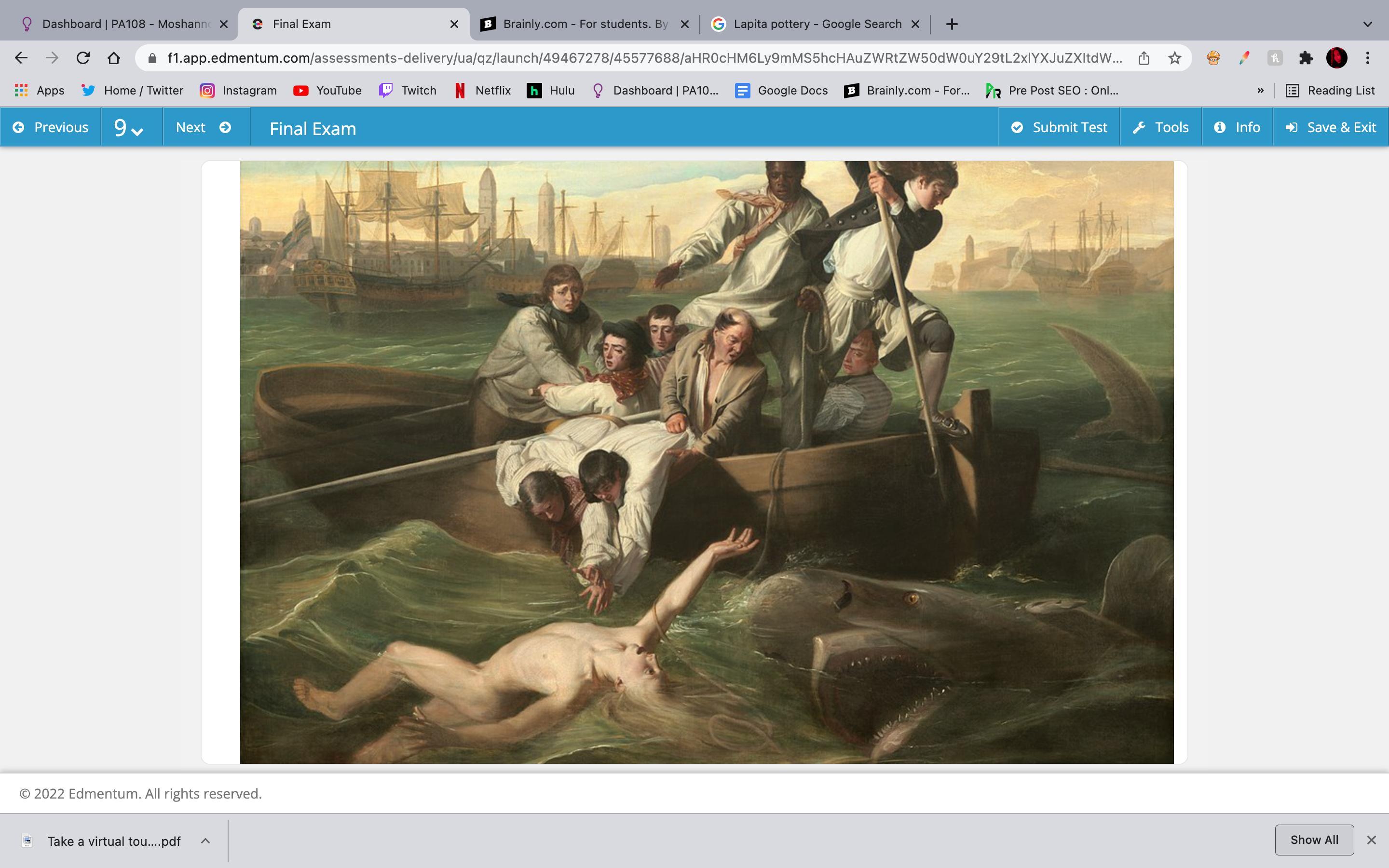This screenshot has height=868, width=1389.
Task: Click the address bar URL field
Action: [631, 58]
